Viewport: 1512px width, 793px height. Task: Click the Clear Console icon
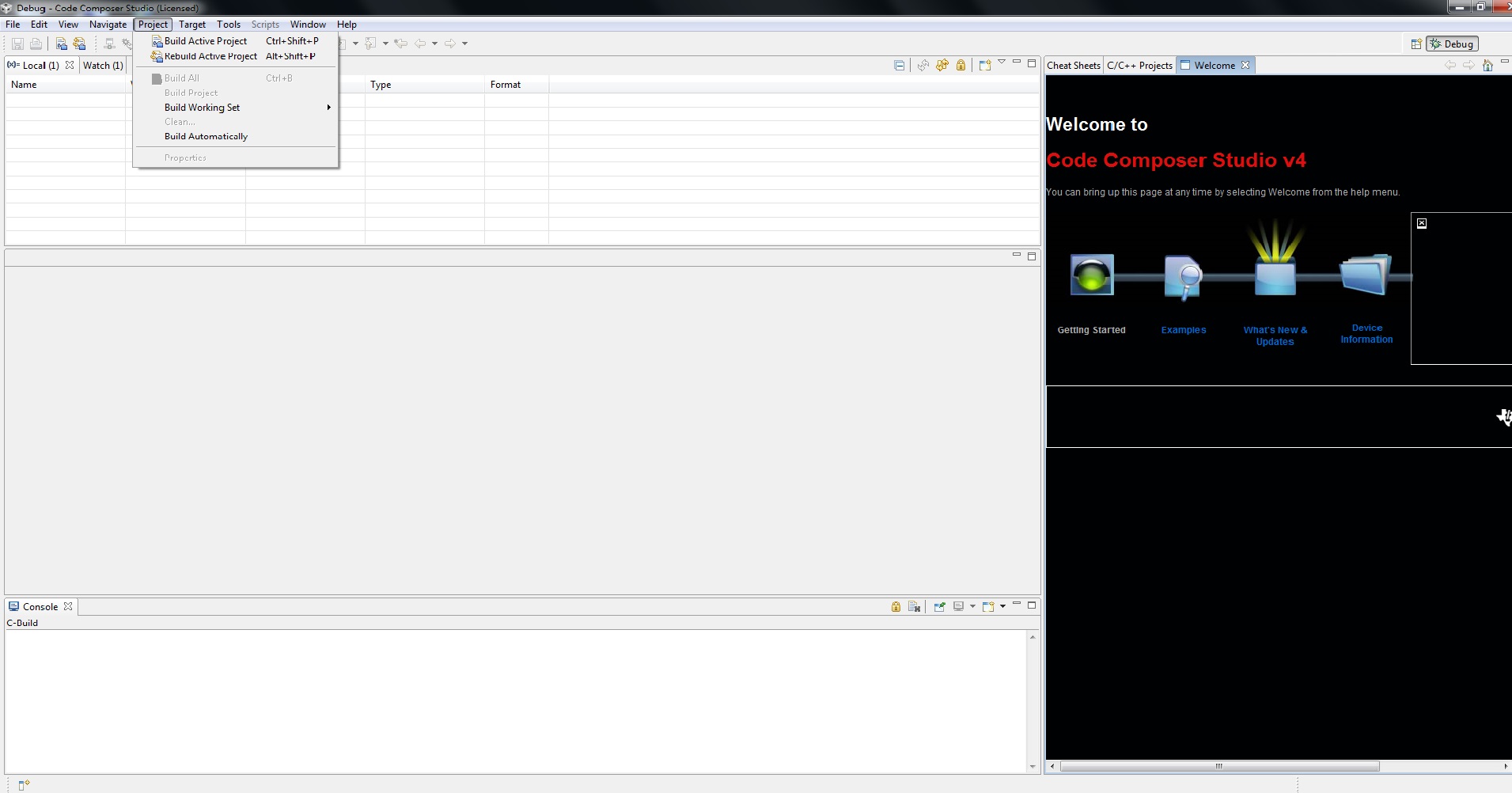[x=915, y=606]
